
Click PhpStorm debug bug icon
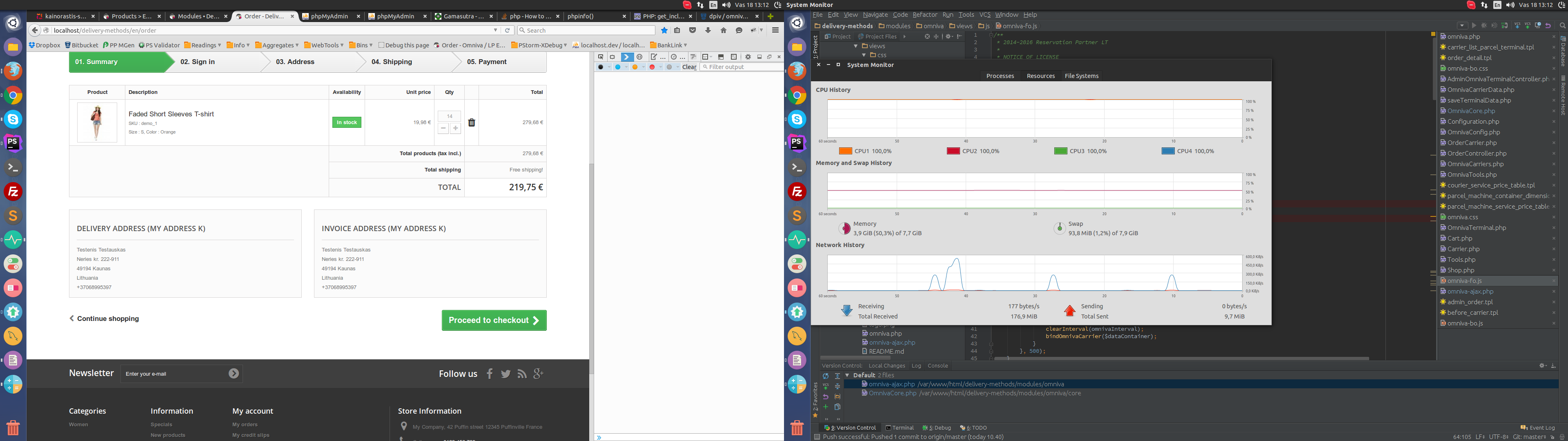1484,26
